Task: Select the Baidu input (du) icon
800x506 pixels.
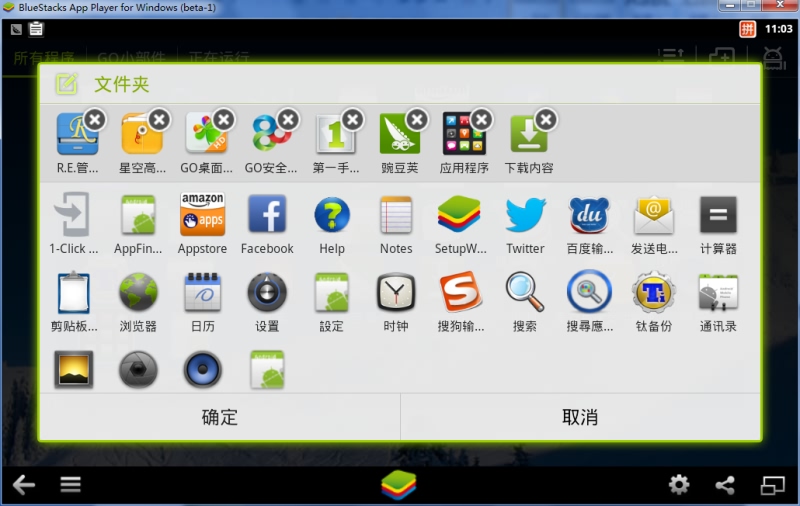Action: click(589, 215)
